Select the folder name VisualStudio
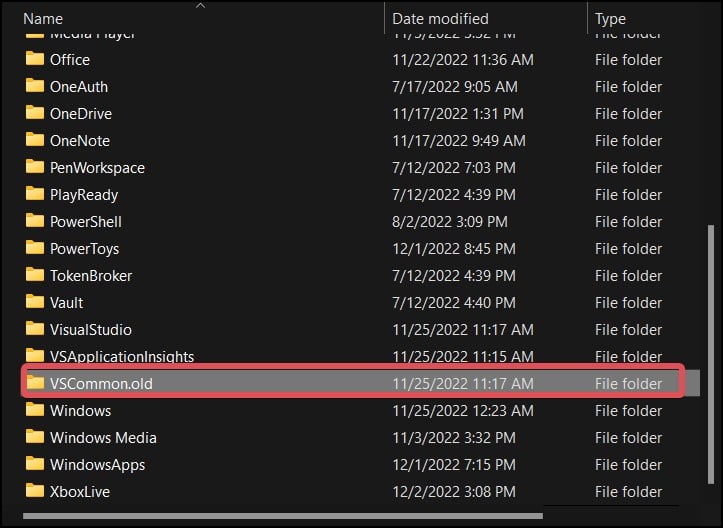Image resolution: width=723 pixels, height=528 pixels. click(x=91, y=330)
